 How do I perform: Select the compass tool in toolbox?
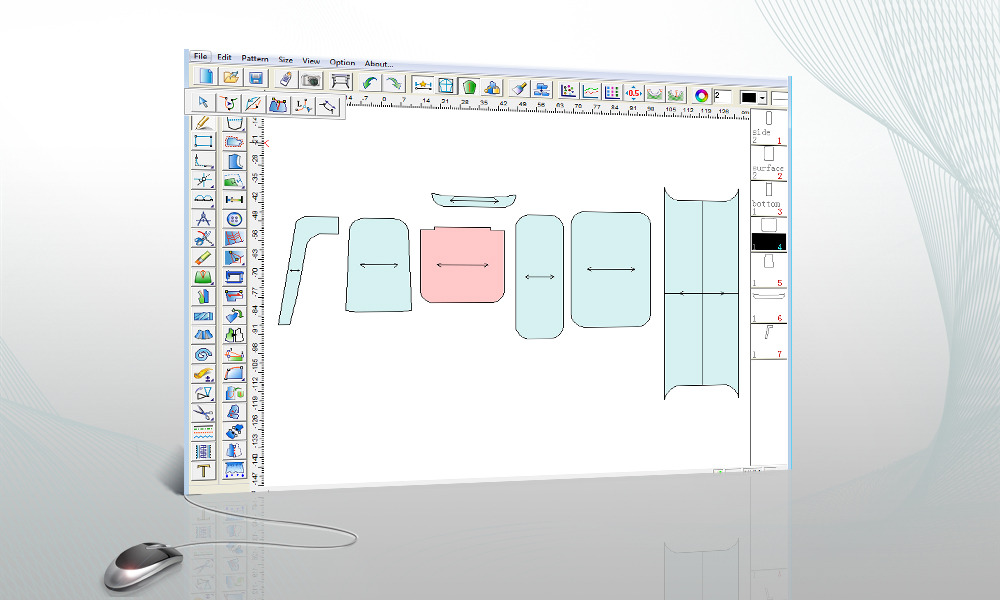click(203, 219)
